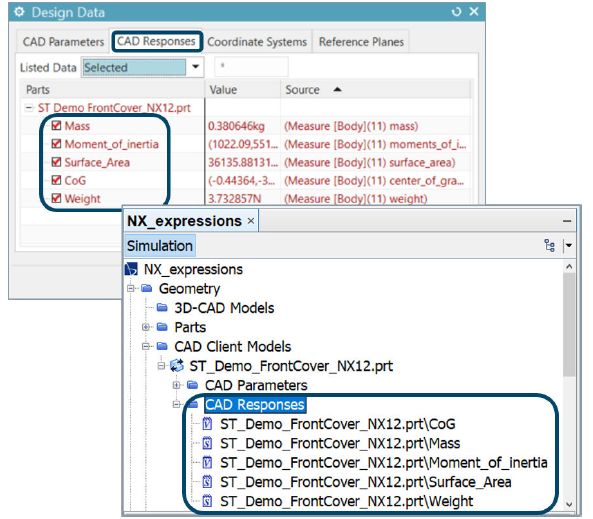Click the Design Data gear icon
This screenshot has width=593, height=519.
click(x=19, y=12)
